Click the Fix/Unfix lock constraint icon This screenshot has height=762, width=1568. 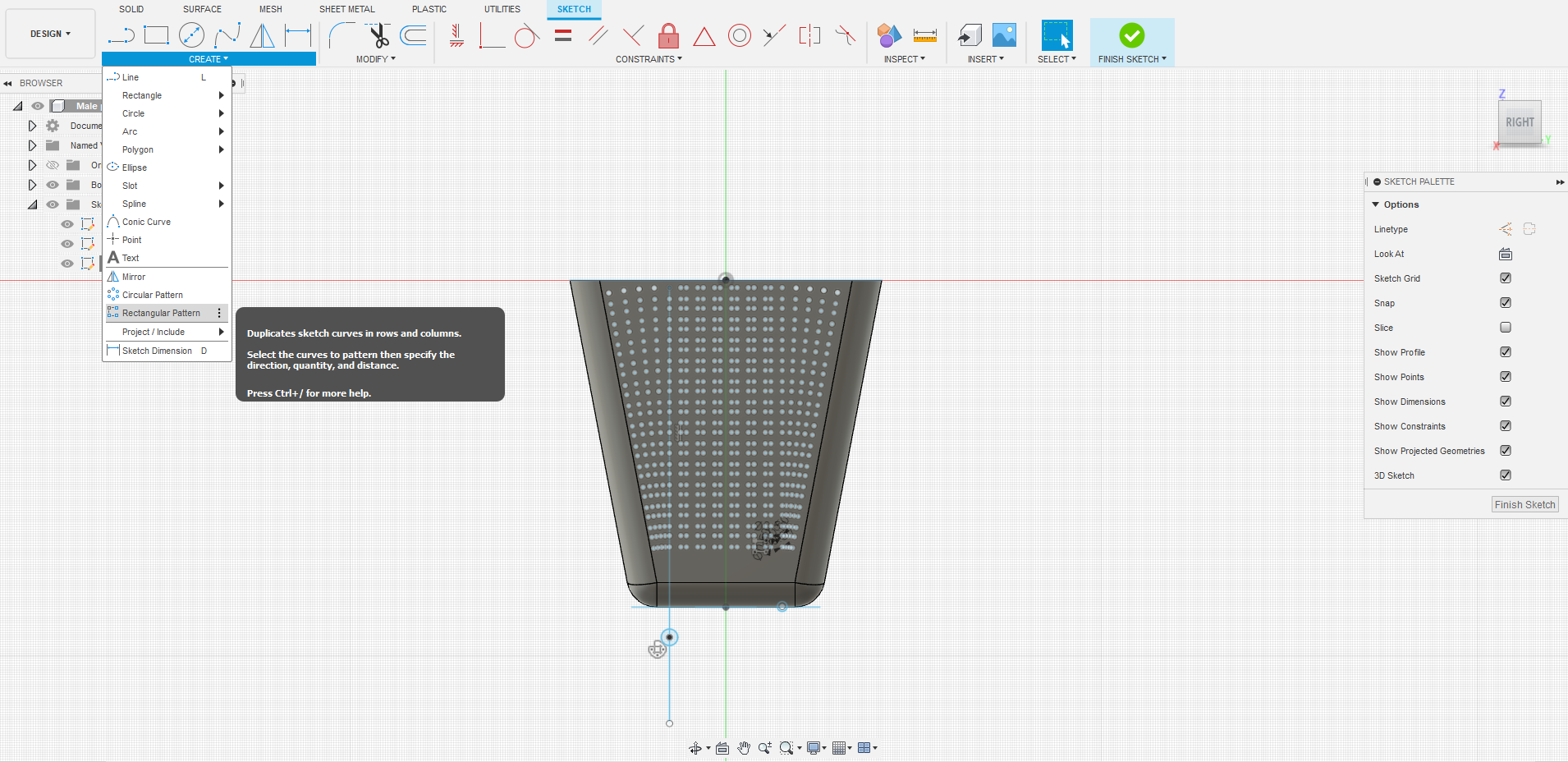[x=668, y=35]
